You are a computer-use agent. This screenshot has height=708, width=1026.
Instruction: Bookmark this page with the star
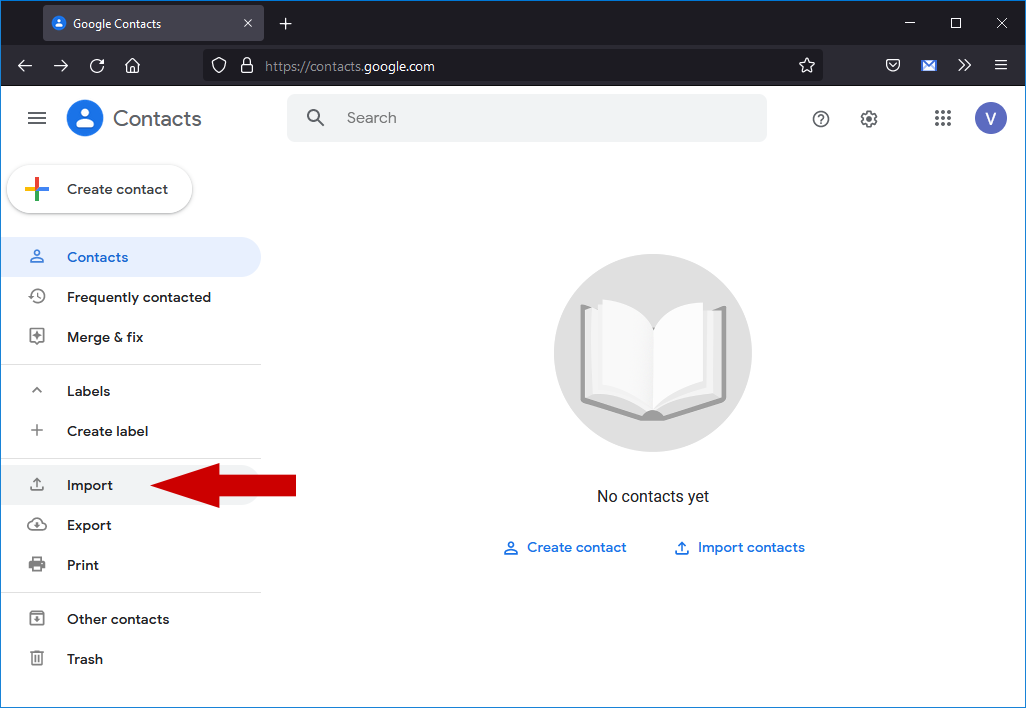coord(806,65)
